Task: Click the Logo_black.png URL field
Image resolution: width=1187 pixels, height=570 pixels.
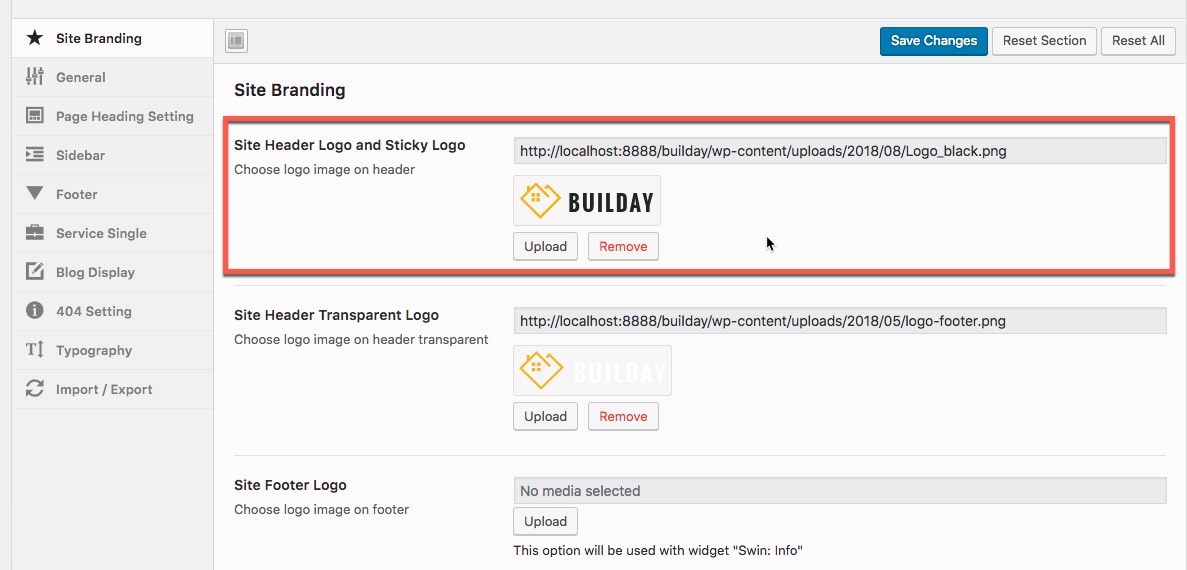Action: [840, 151]
